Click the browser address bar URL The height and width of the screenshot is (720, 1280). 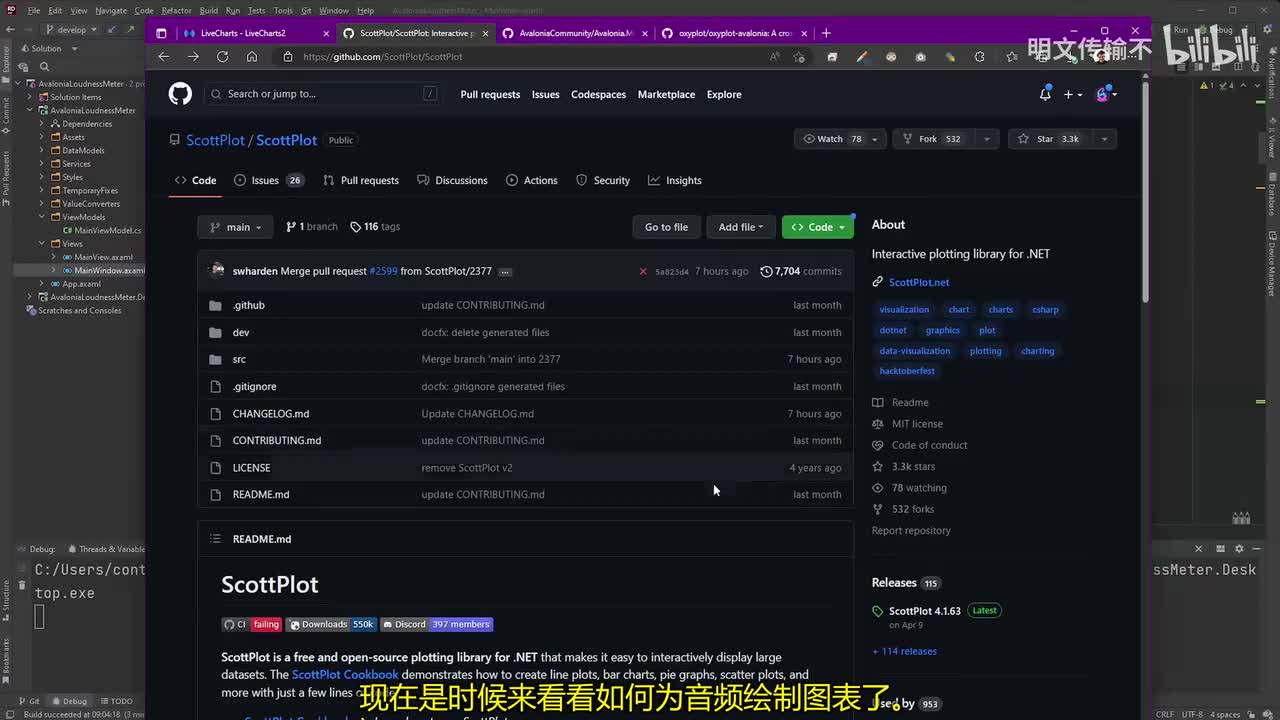(383, 57)
